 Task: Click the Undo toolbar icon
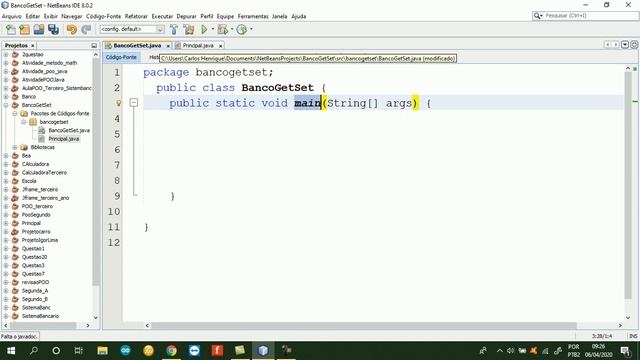(72, 29)
